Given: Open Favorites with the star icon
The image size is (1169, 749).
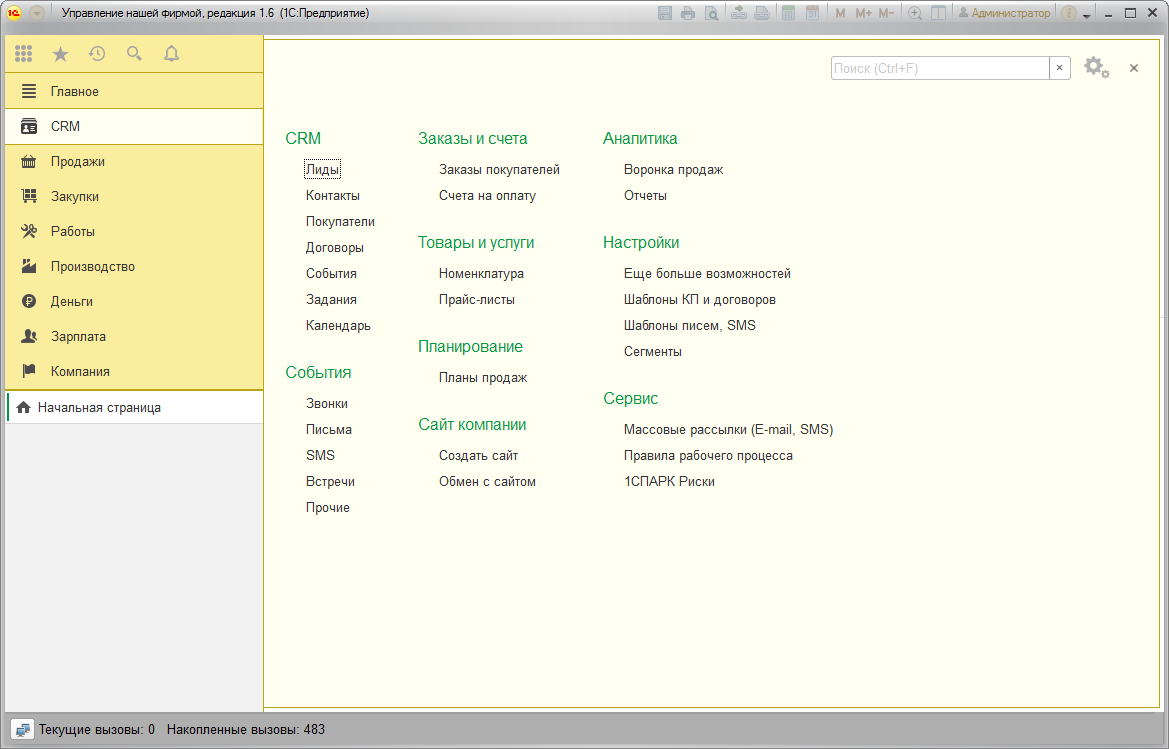Looking at the screenshot, I should pyautogui.click(x=60, y=54).
